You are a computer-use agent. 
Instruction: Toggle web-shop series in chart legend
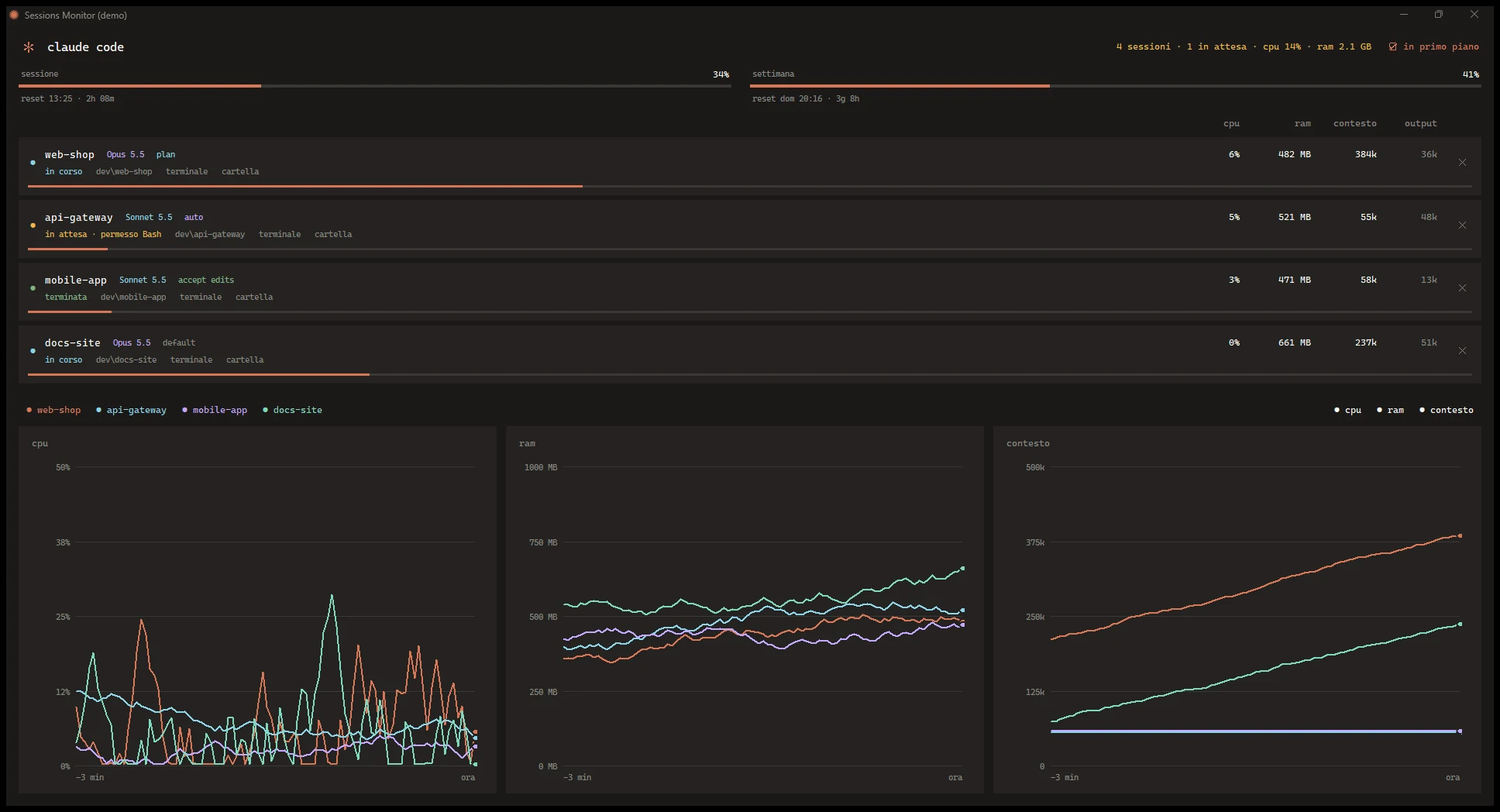53,410
